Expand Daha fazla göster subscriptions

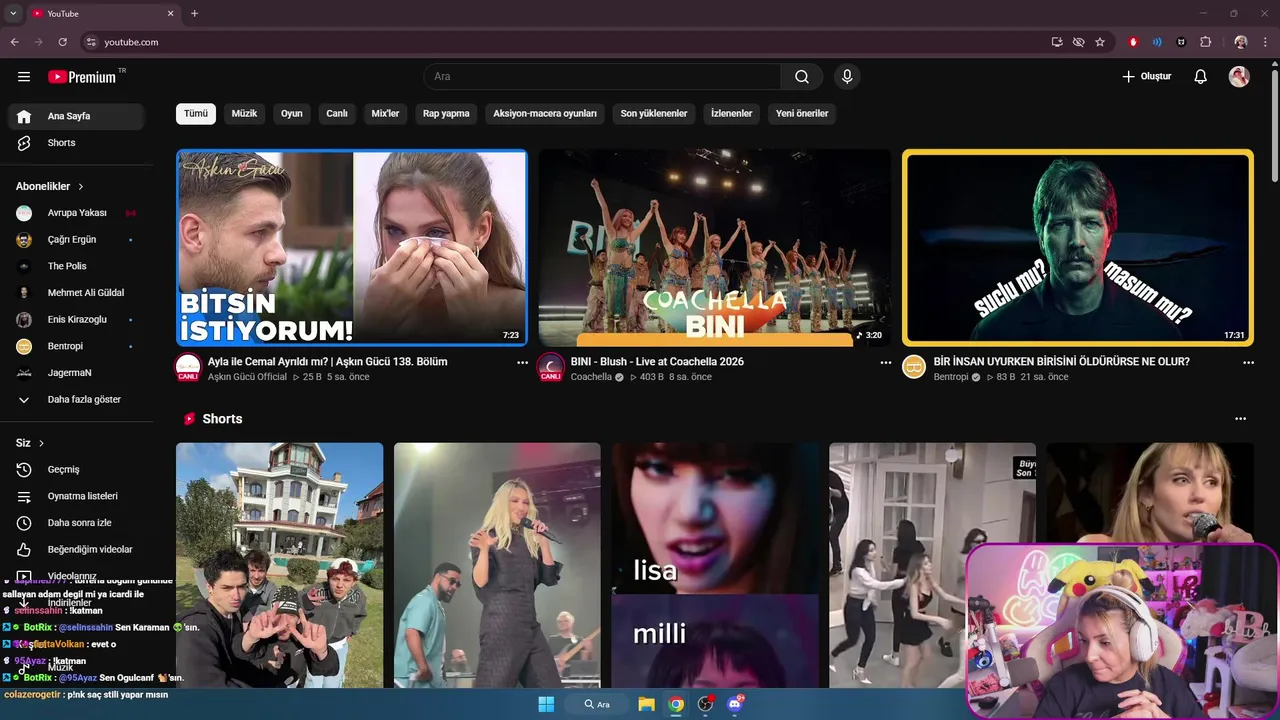(76, 400)
